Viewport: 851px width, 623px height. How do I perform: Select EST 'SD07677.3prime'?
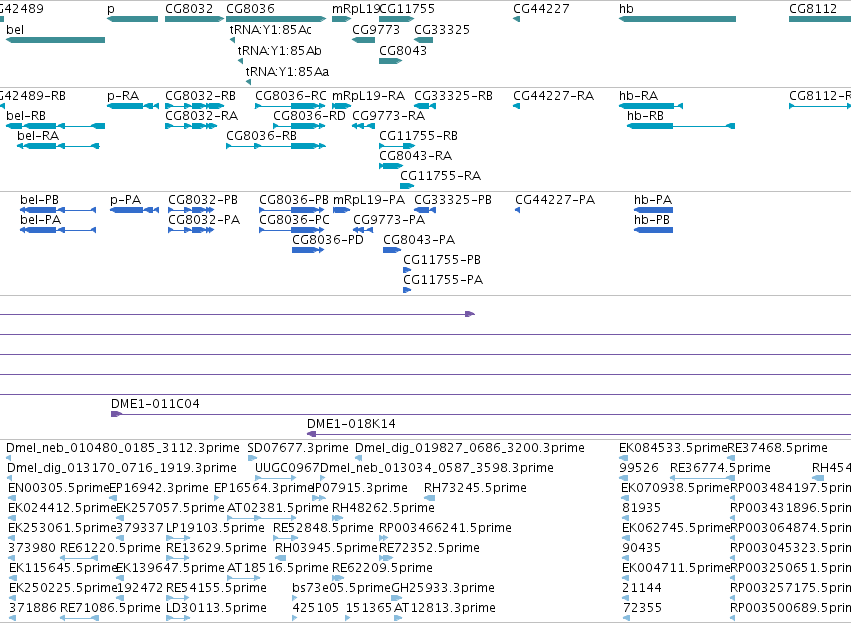298,448
